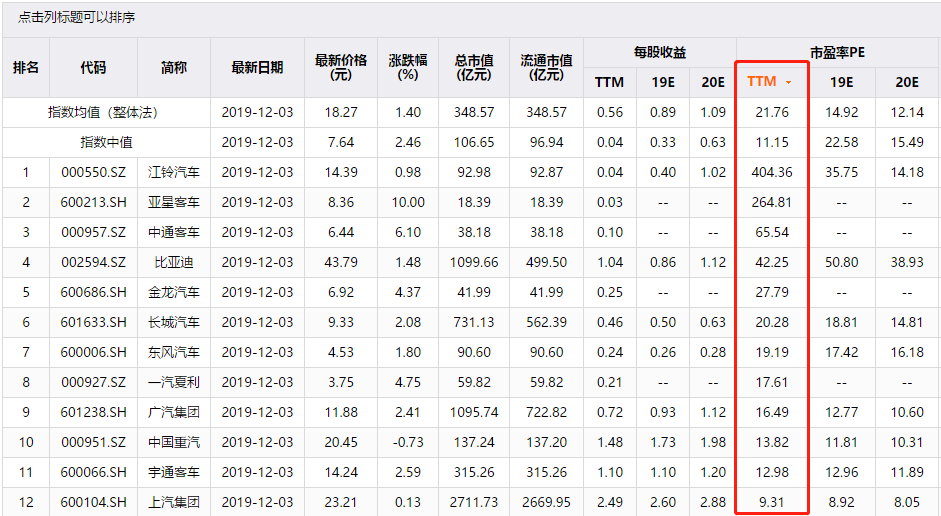This screenshot has width=941, height=516.
Task: Open stock name 宇通客车
Action: click(173, 472)
